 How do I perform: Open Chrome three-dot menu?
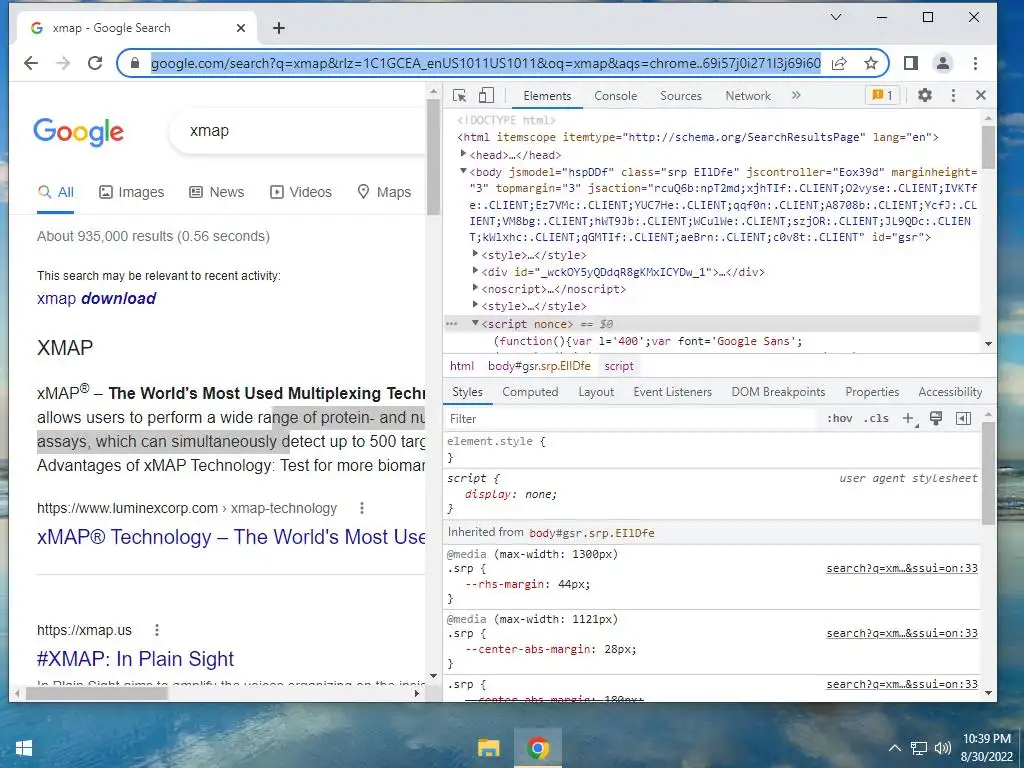(x=975, y=63)
